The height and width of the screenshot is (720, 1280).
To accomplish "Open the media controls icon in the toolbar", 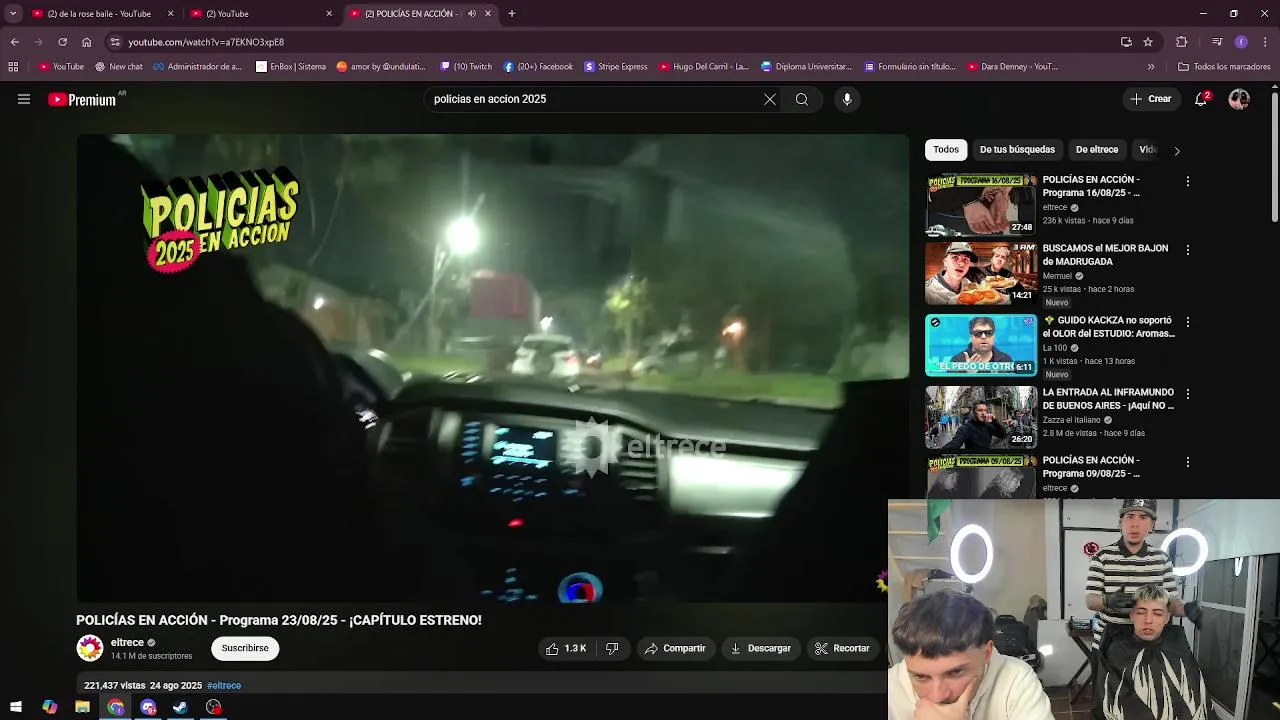I will tap(1217, 42).
